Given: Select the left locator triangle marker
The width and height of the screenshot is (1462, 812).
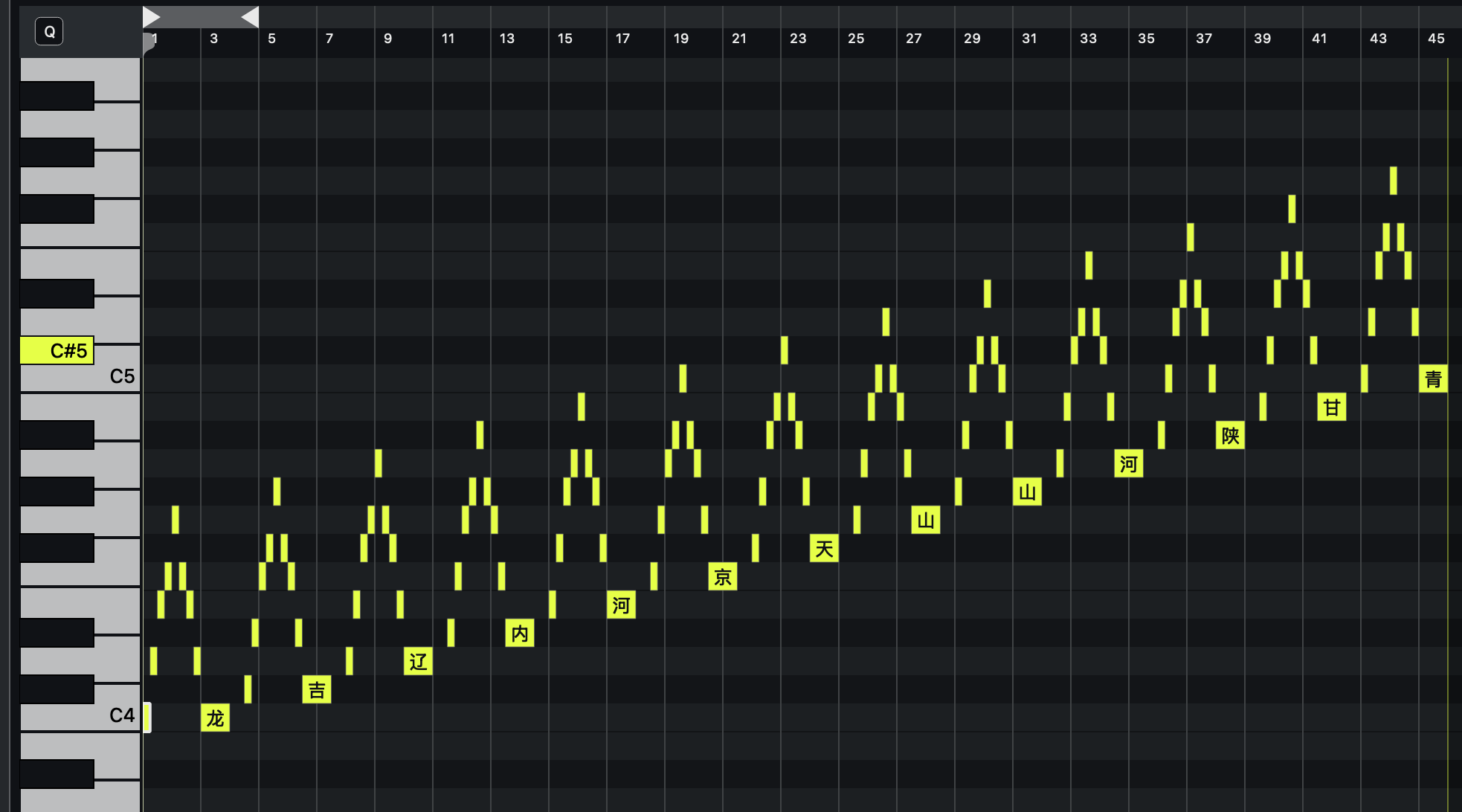Looking at the screenshot, I should 151,16.
